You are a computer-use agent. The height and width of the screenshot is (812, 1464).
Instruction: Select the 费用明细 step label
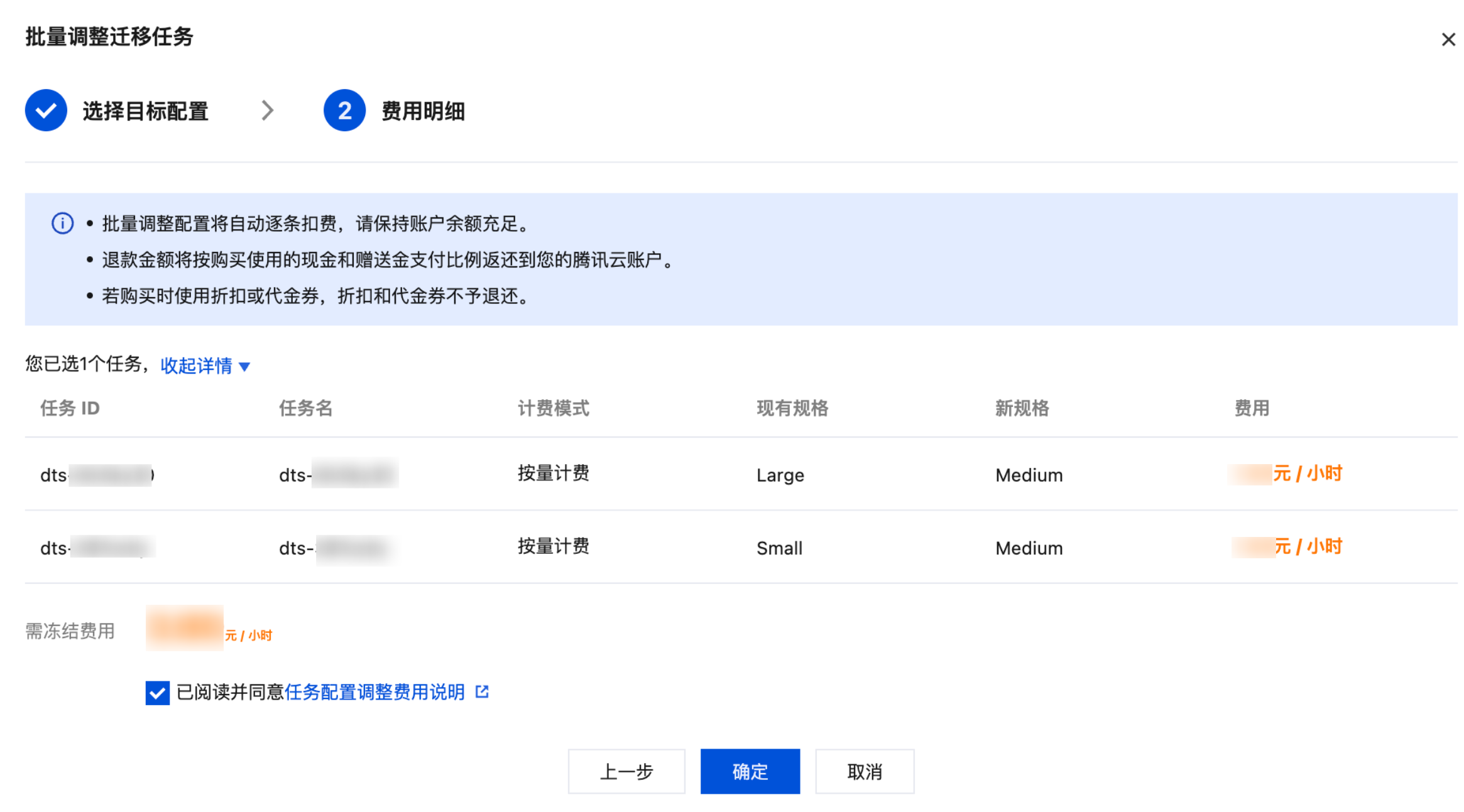[x=423, y=111]
